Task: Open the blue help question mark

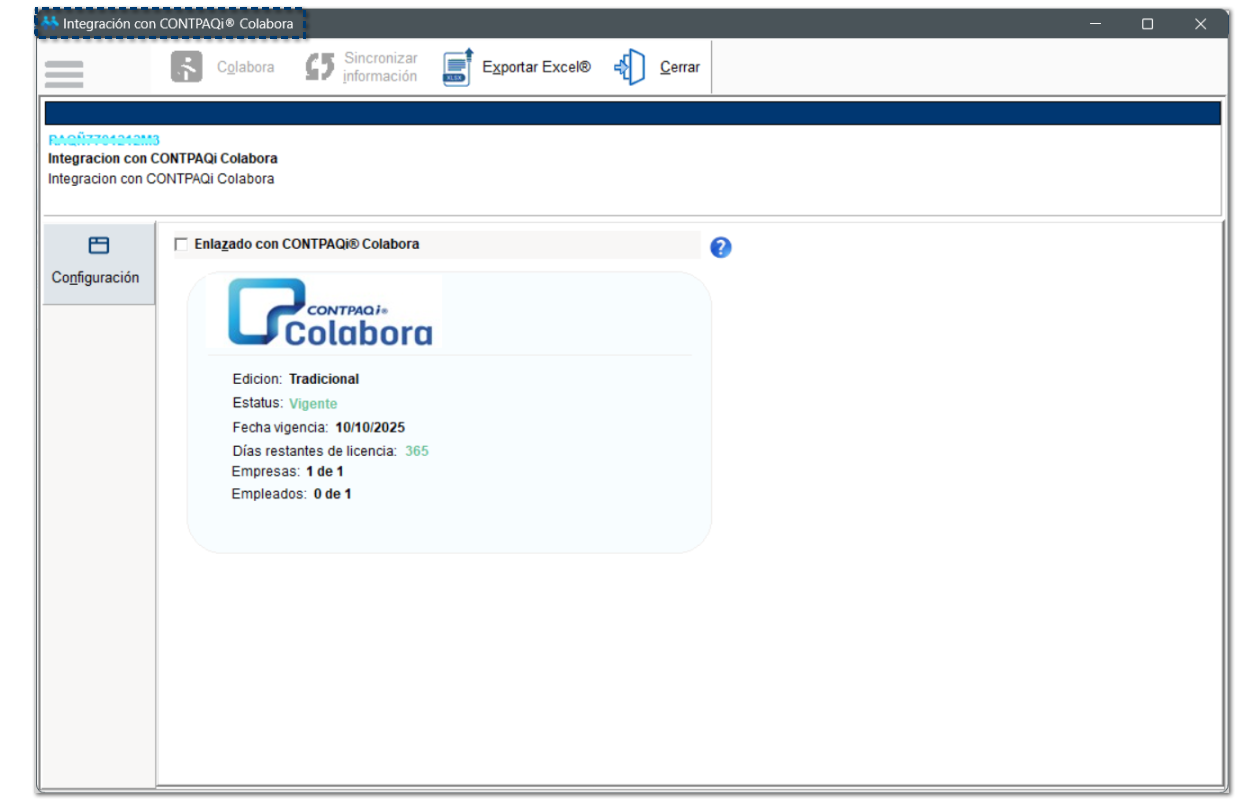Action: [x=721, y=247]
